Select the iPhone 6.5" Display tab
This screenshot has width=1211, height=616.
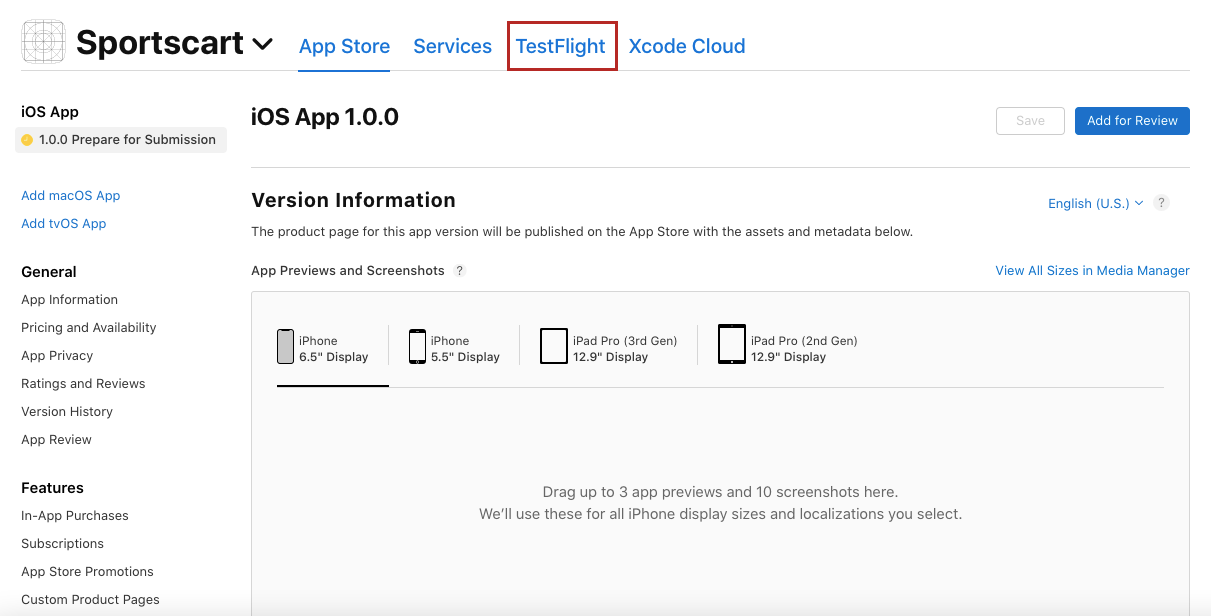pyautogui.click(x=323, y=348)
